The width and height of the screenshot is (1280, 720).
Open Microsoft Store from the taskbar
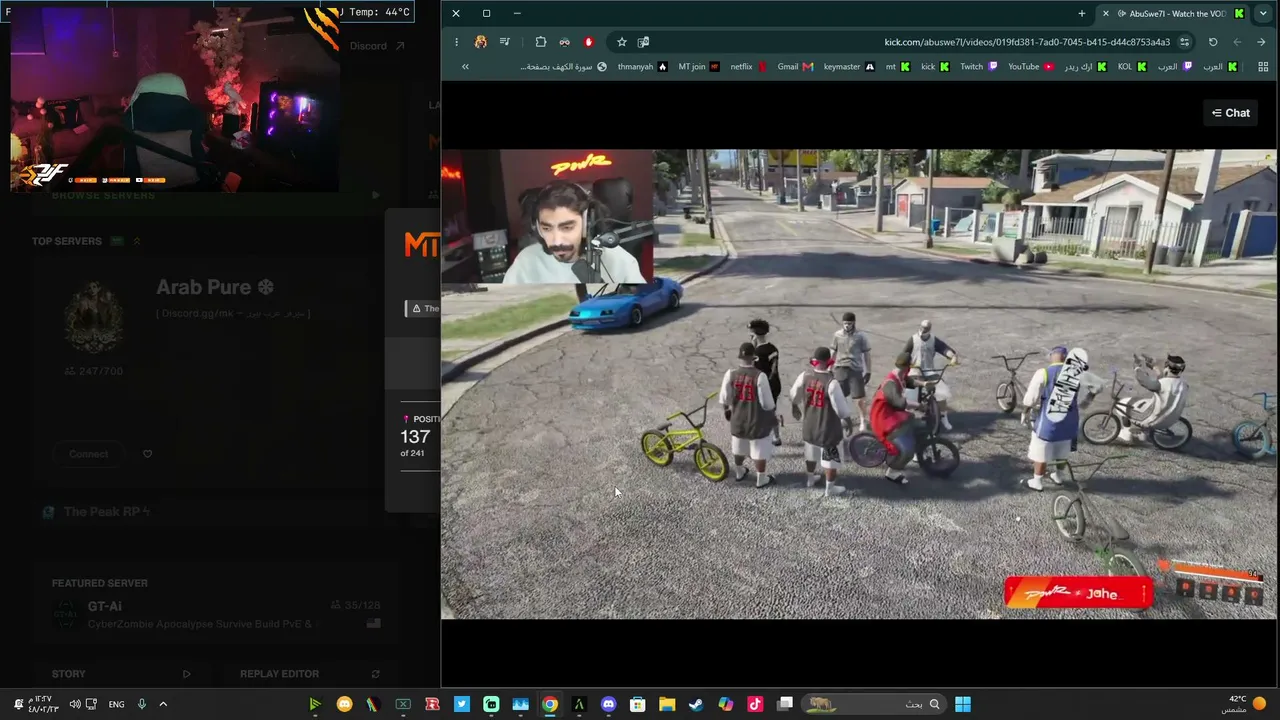pyautogui.click(x=637, y=704)
